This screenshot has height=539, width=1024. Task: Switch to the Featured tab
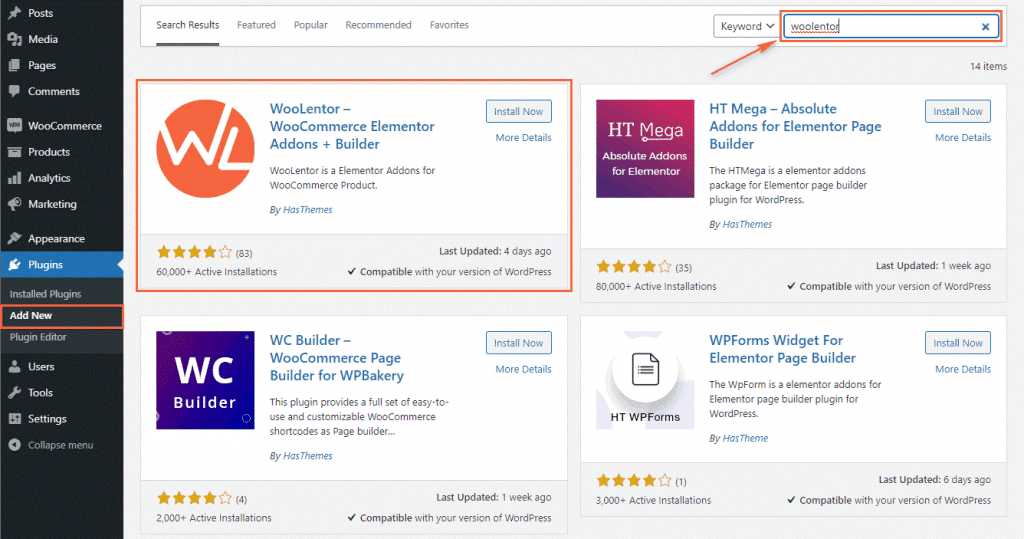256,25
